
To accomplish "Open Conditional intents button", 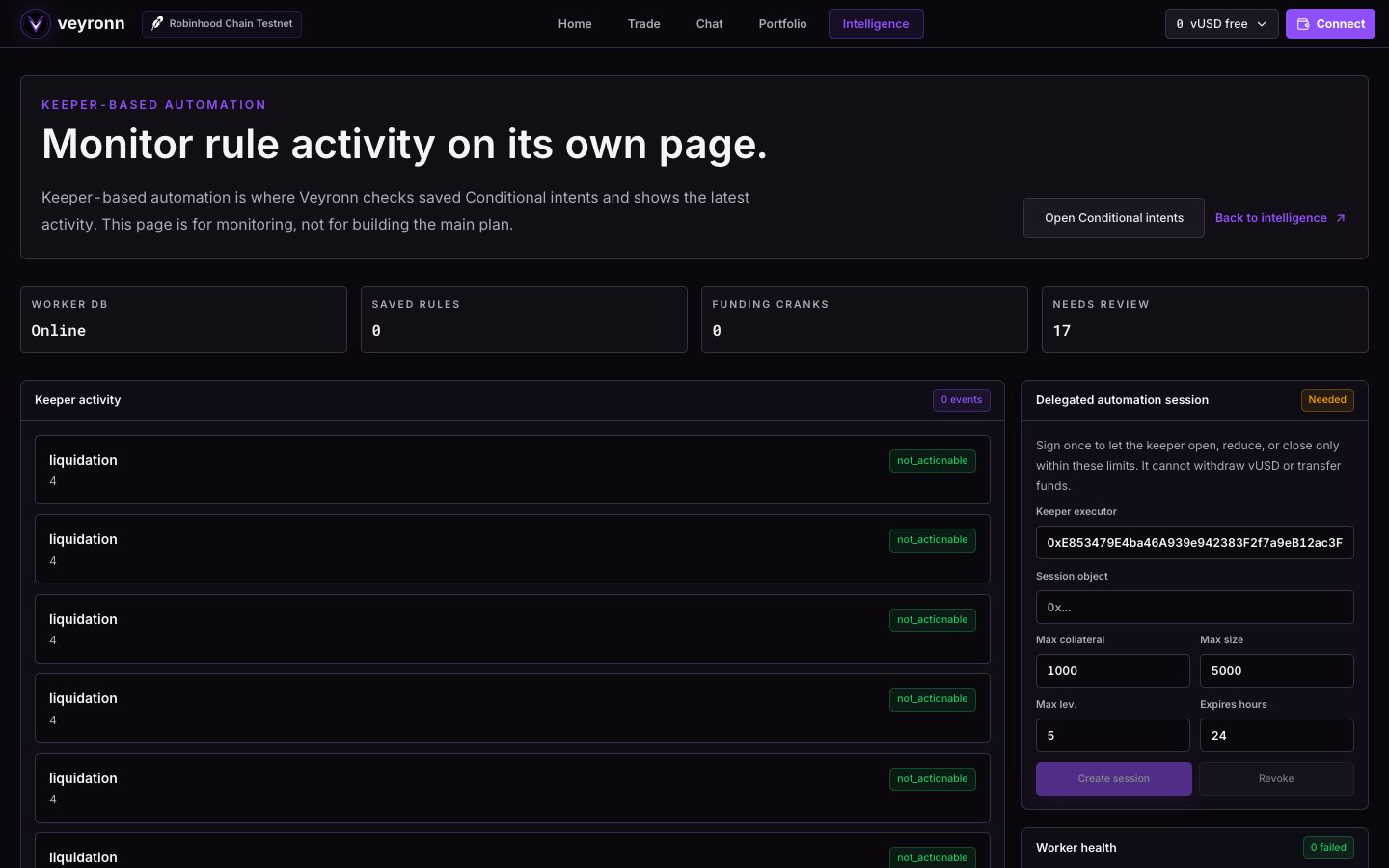I will pos(1114,218).
